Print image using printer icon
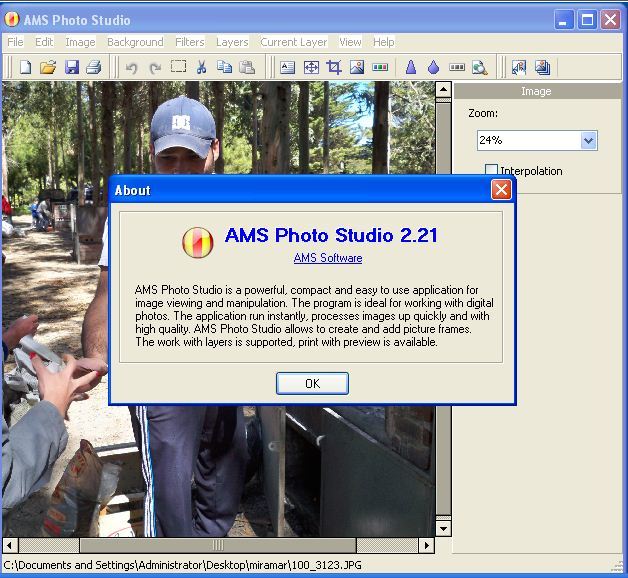 point(94,67)
